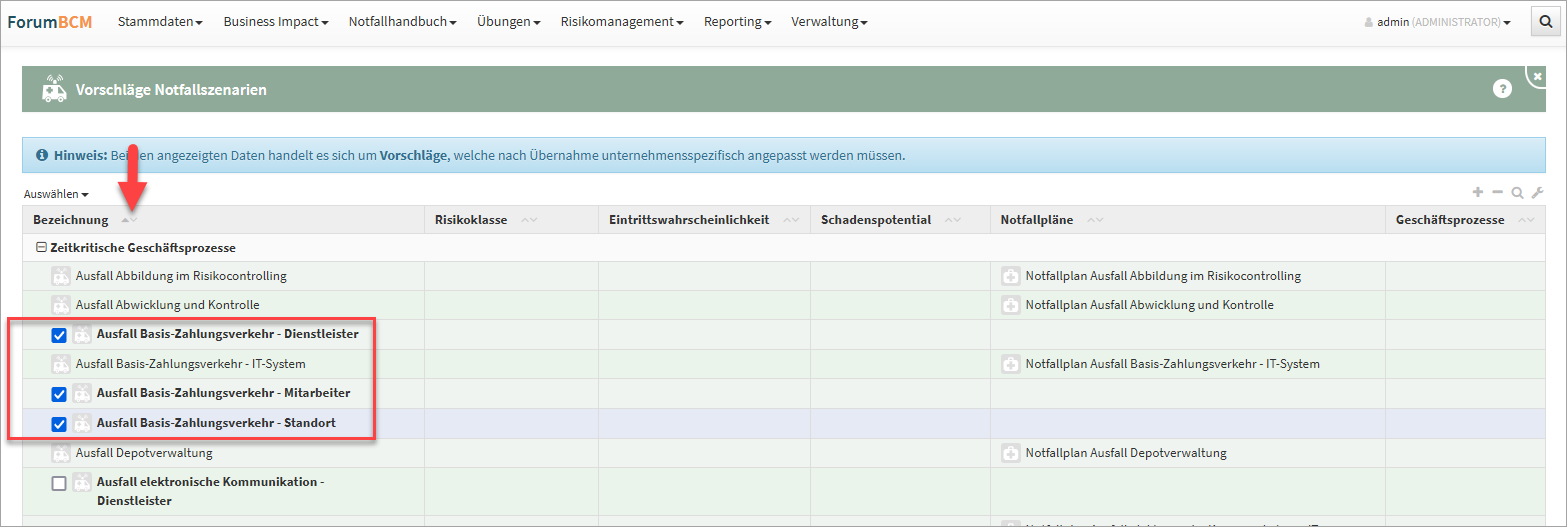
Task: Uncheck Ausfall Basis-Zahlungsverkehr - Dienstleister checkbox
Action: tap(59, 335)
